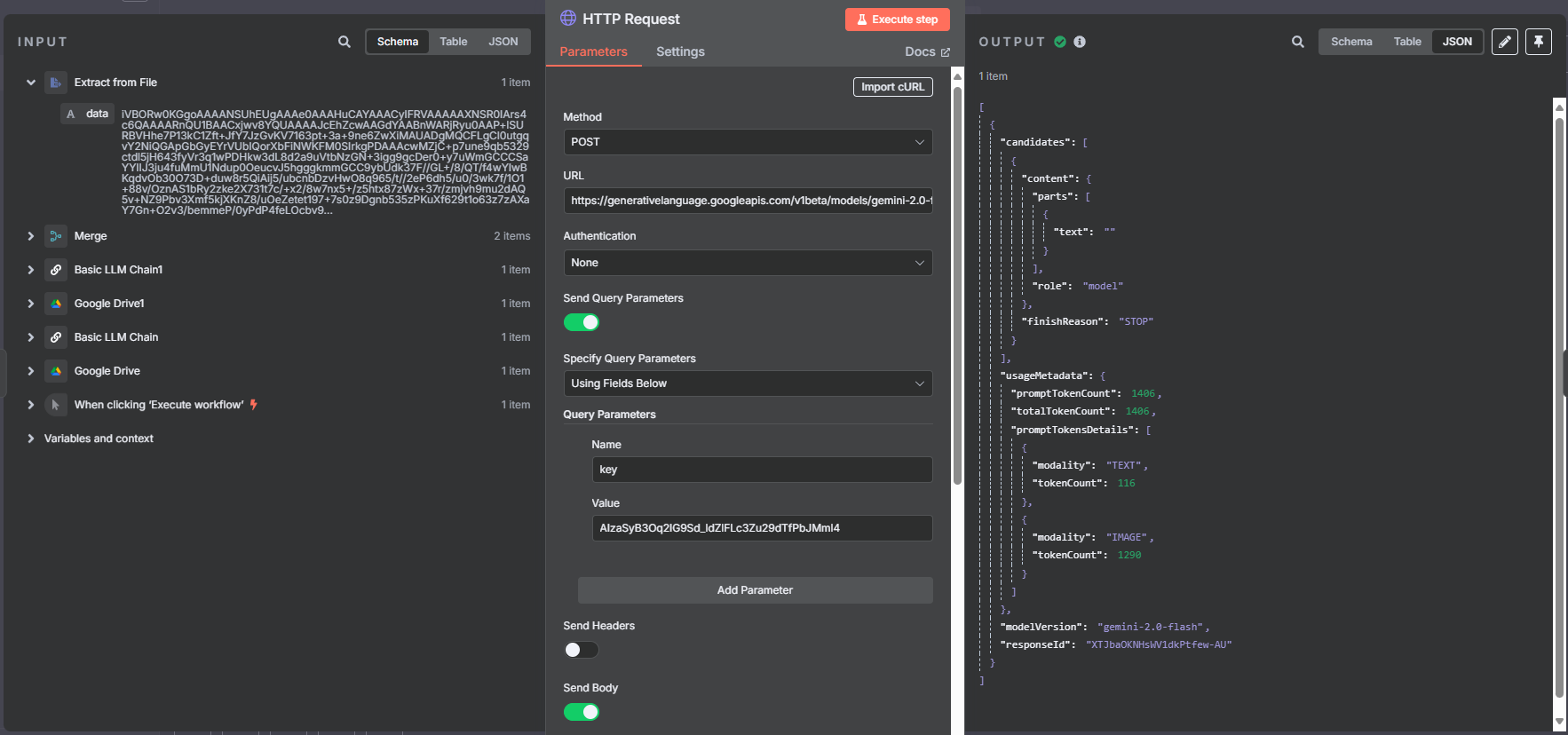Click the search icon in OUTPUT panel
Viewport: 1568px width, 735px height.
click(x=1298, y=42)
